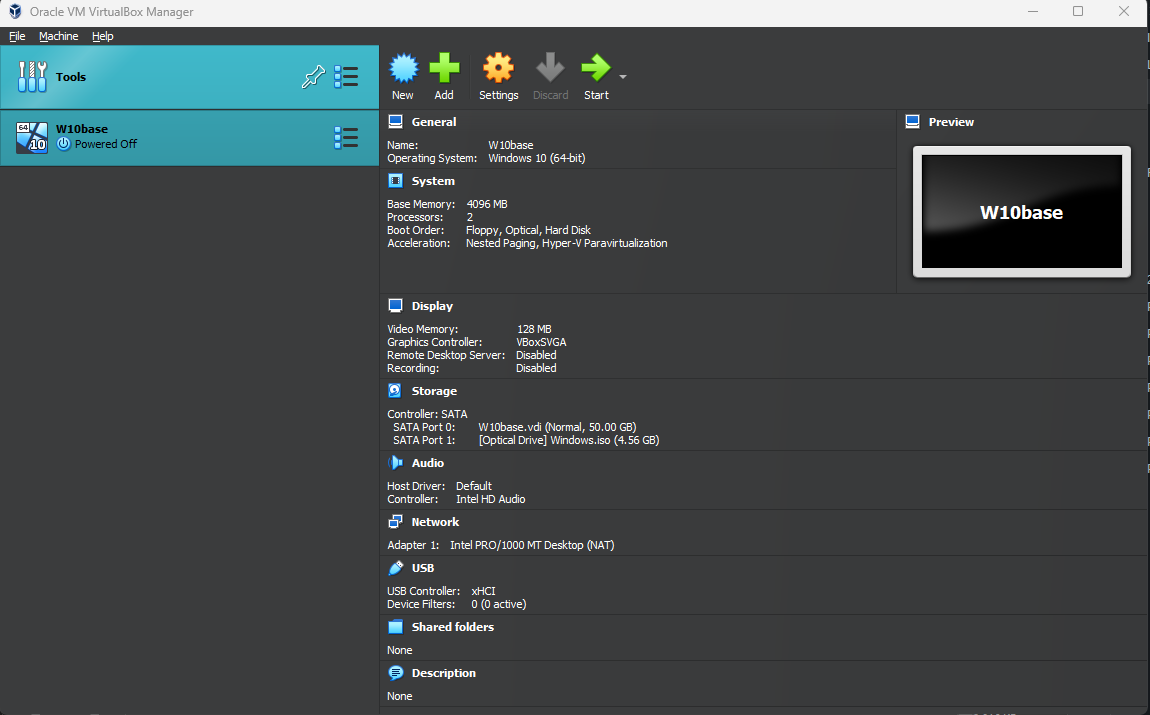Open the Storage settings heading link
The image size is (1150, 715).
click(434, 391)
